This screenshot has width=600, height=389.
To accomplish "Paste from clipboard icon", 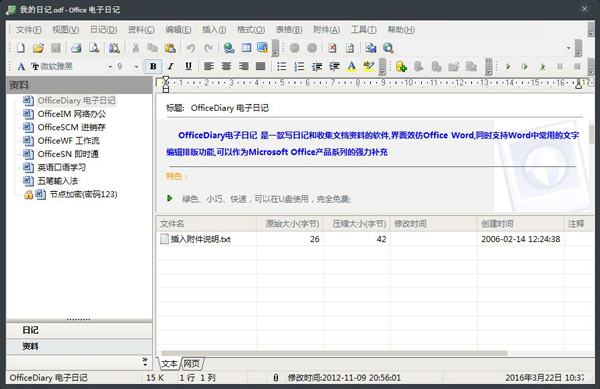I will coord(170,48).
